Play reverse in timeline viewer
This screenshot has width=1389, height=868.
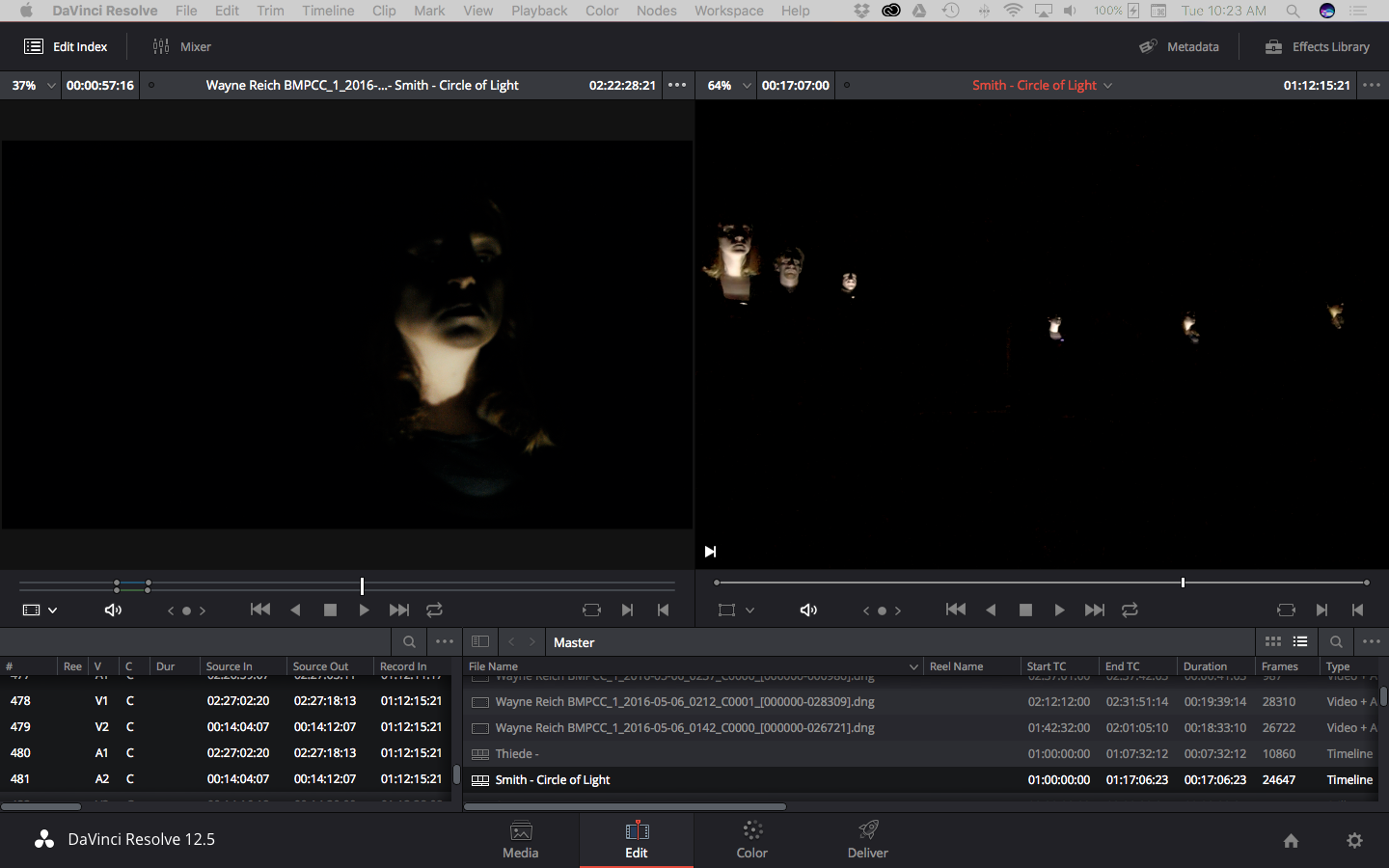point(991,610)
